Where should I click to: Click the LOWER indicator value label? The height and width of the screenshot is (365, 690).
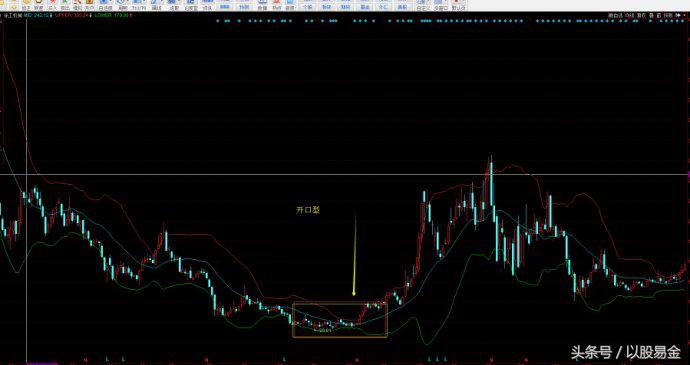coord(112,15)
